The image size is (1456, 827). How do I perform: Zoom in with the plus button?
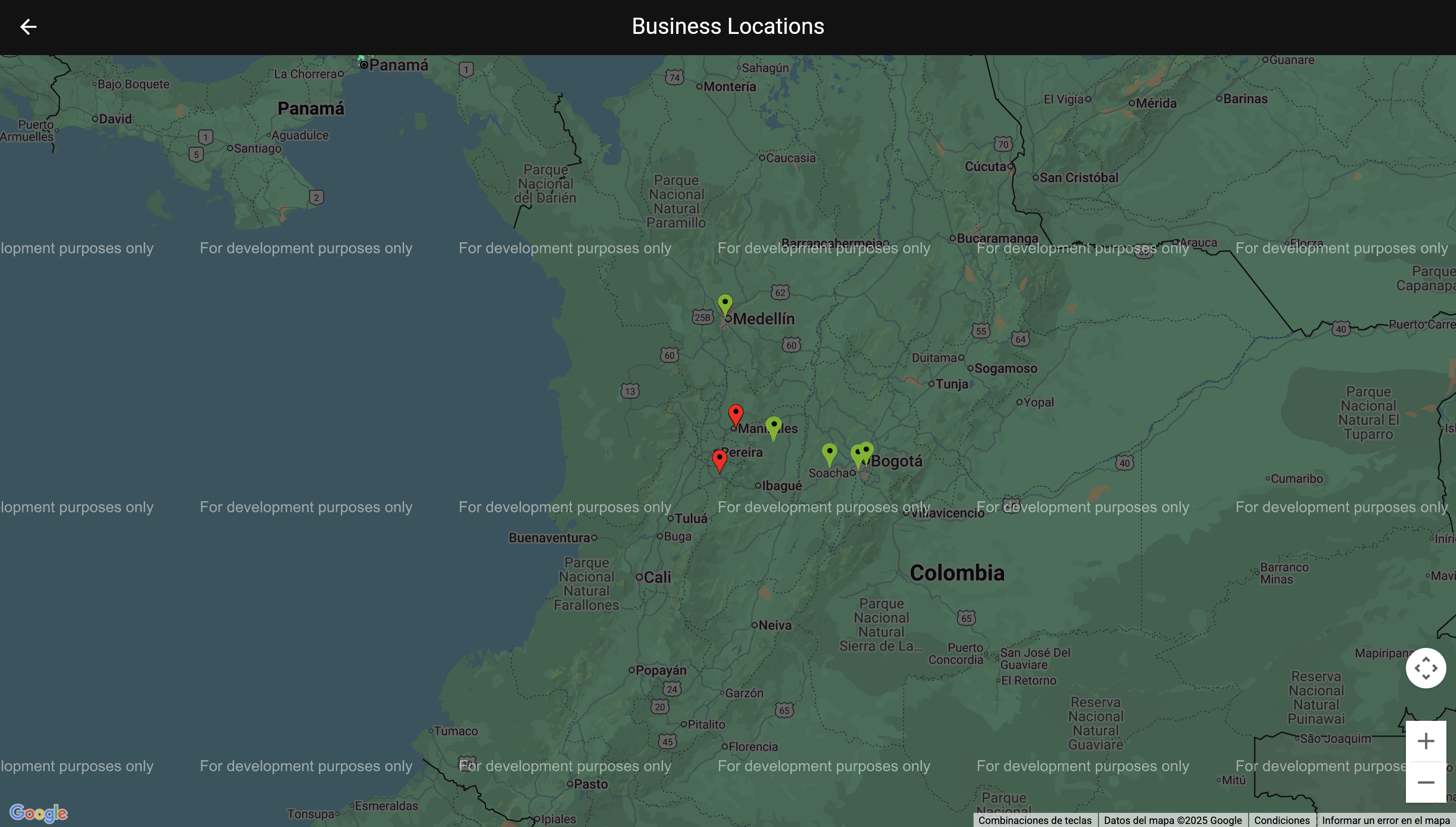tap(1425, 741)
